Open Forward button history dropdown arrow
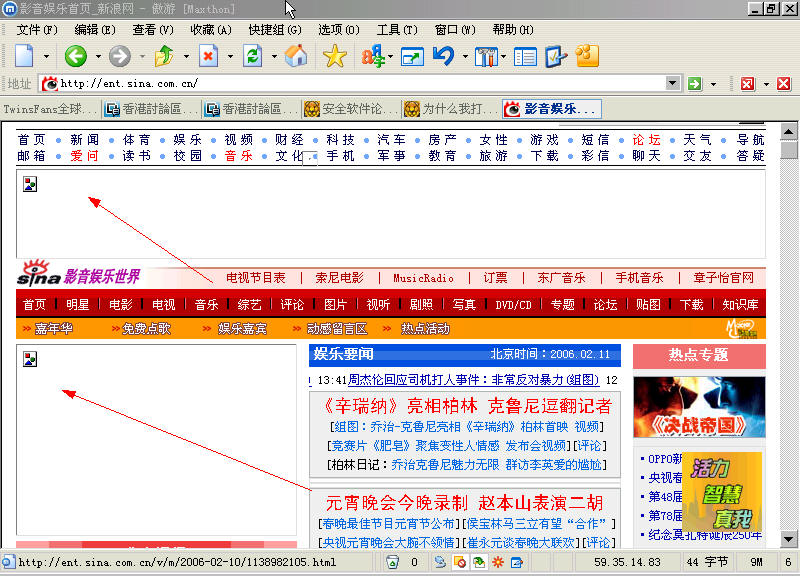This screenshot has width=800, height=576. click(142, 56)
